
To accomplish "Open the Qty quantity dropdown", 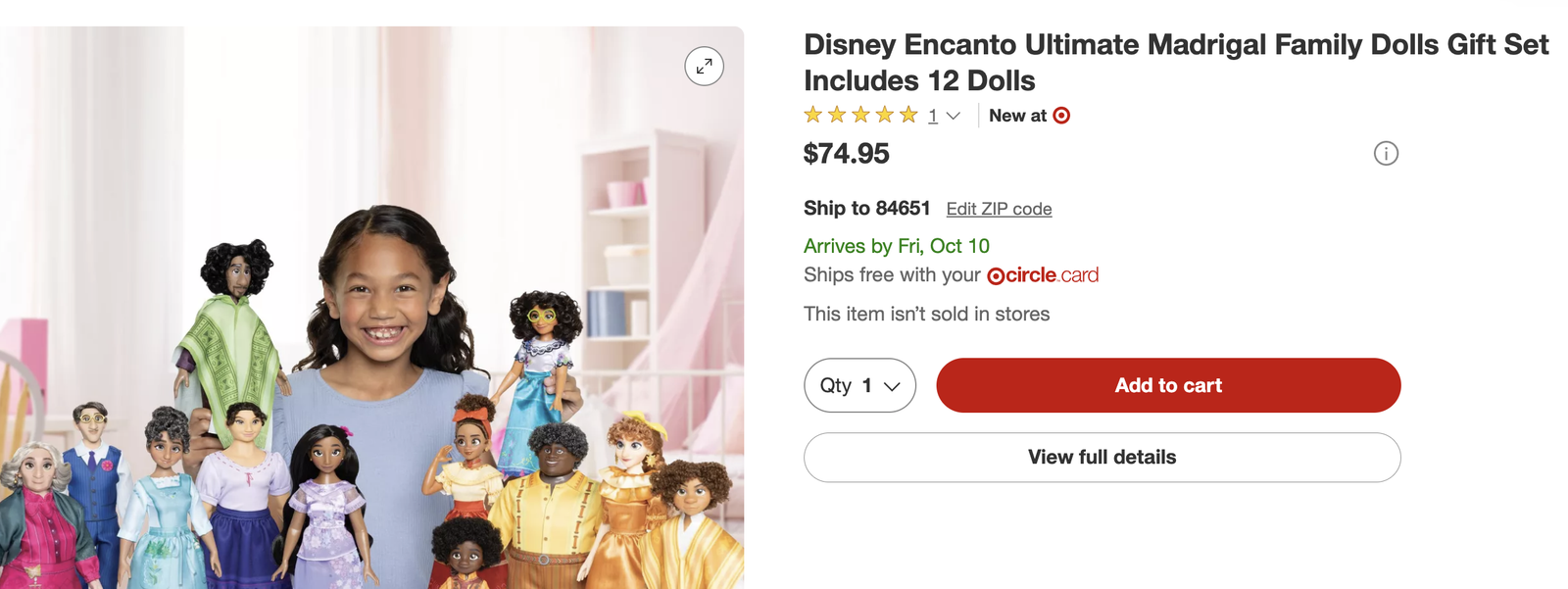I will 859,385.
